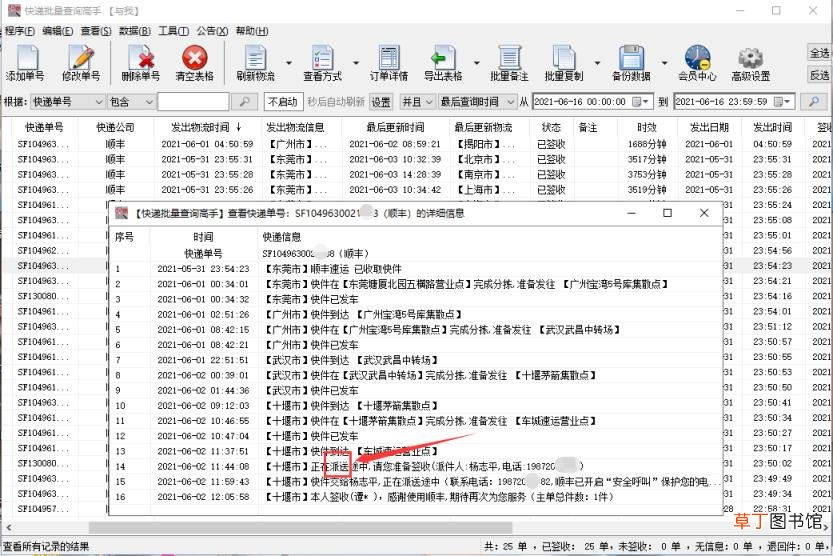The width and height of the screenshot is (833, 556).
Task: Click the 删除单号 icon
Action: coord(140,63)
